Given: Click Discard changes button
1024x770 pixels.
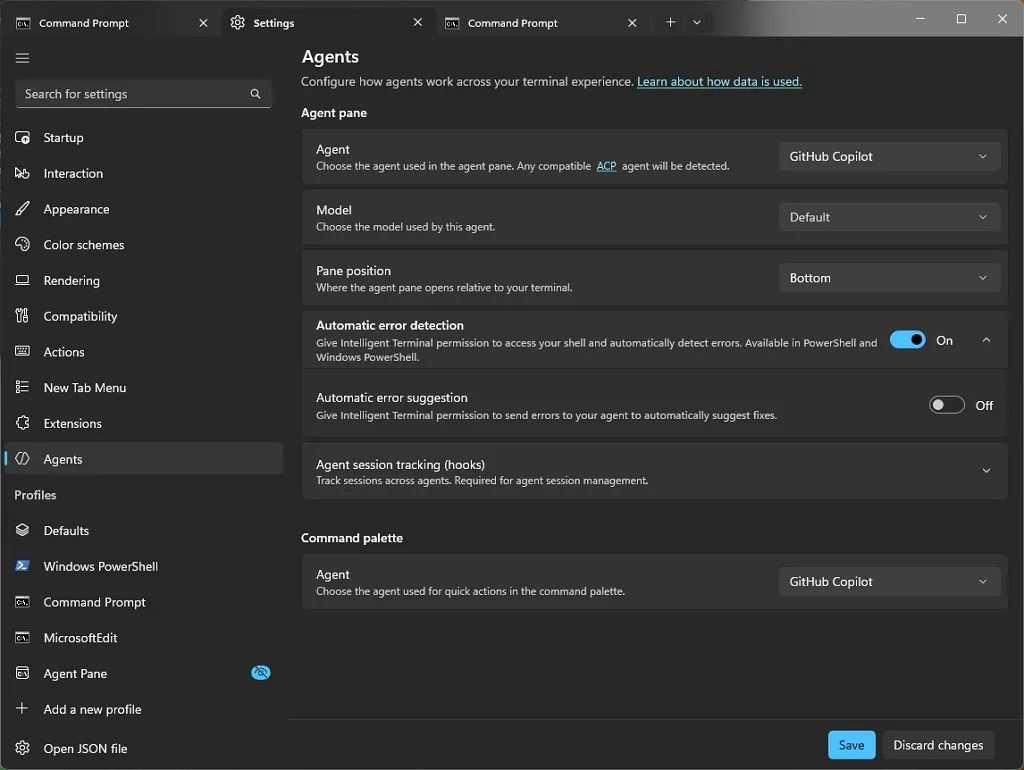Looking at the screenshot, I should [x=938, y=745].
